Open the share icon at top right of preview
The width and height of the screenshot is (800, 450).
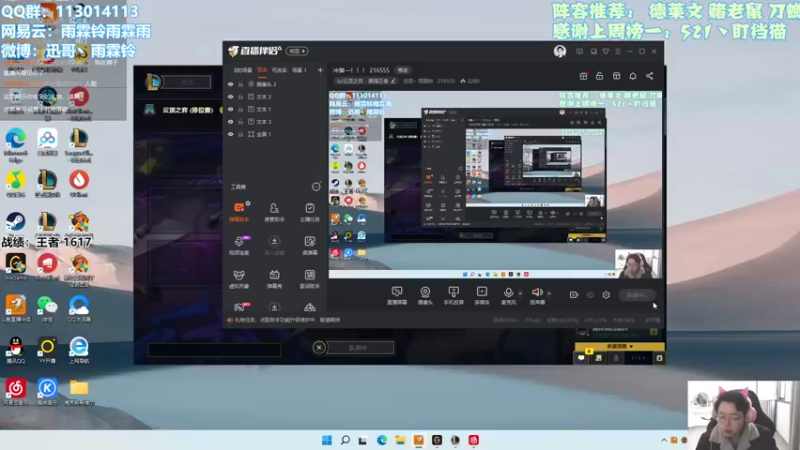649,76
